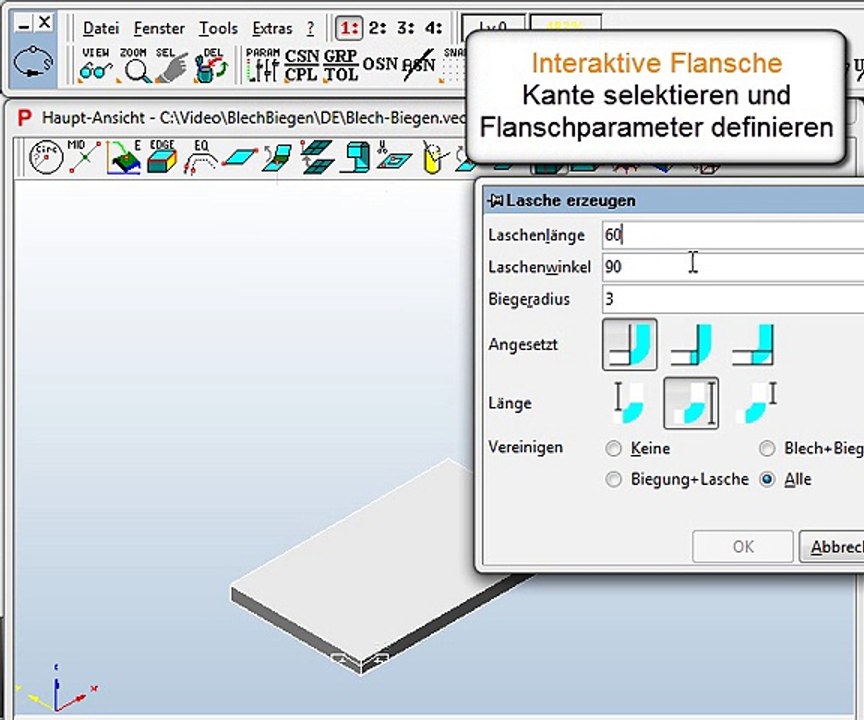Open the Datei menu
This screenshot has height=720, width=864.
tap(101, 29)
